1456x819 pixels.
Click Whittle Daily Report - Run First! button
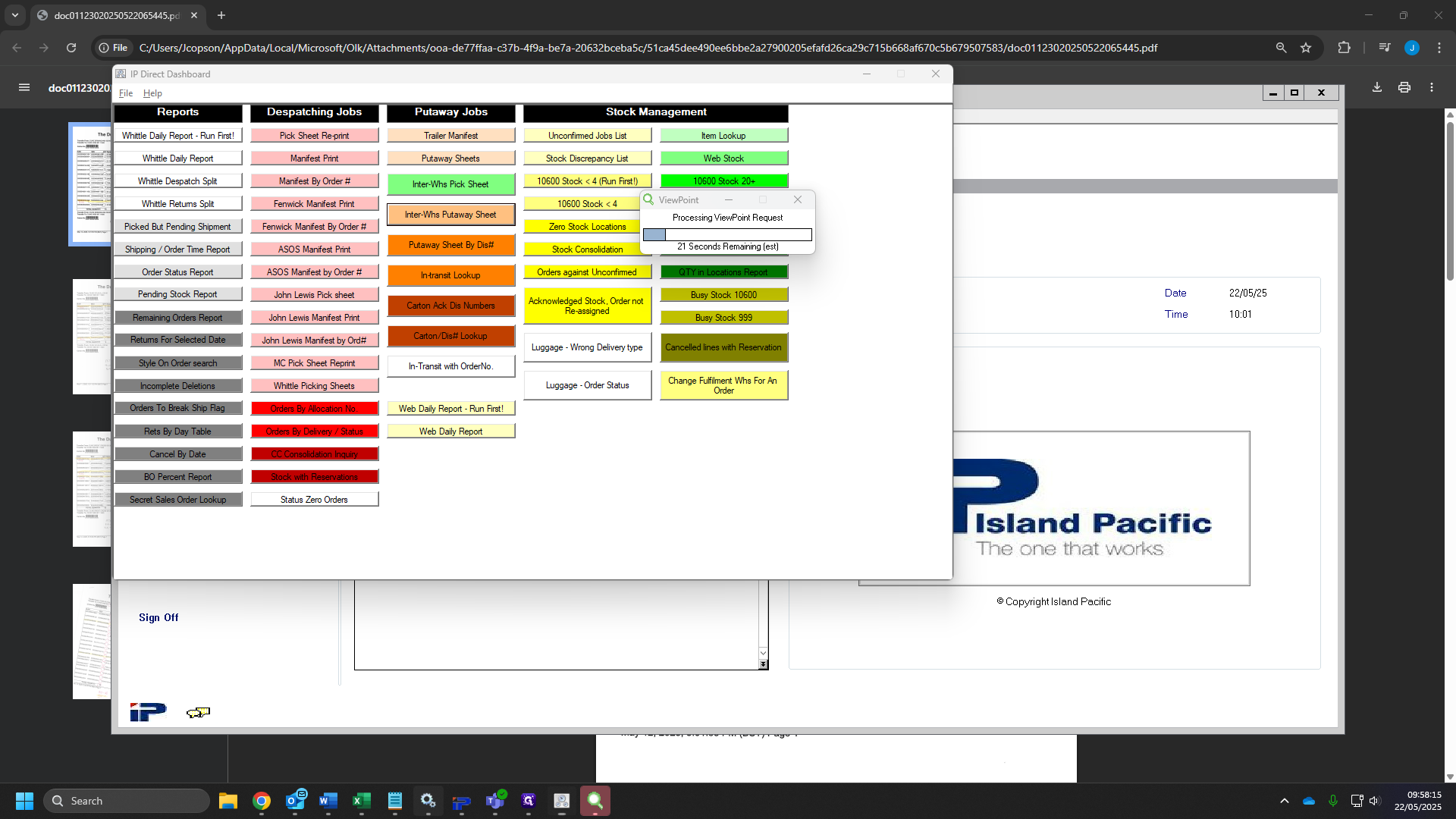[178, 136]
